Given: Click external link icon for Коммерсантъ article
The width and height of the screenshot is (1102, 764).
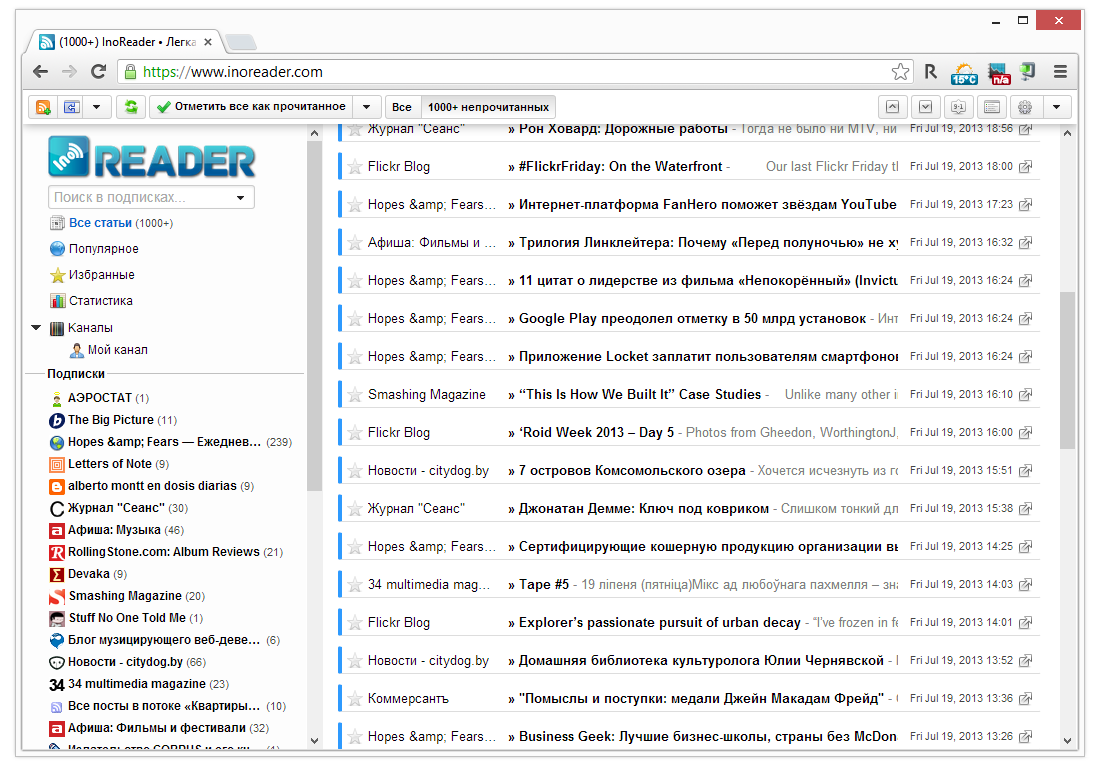Looking at the screenshot, I should click(1025, 698).
